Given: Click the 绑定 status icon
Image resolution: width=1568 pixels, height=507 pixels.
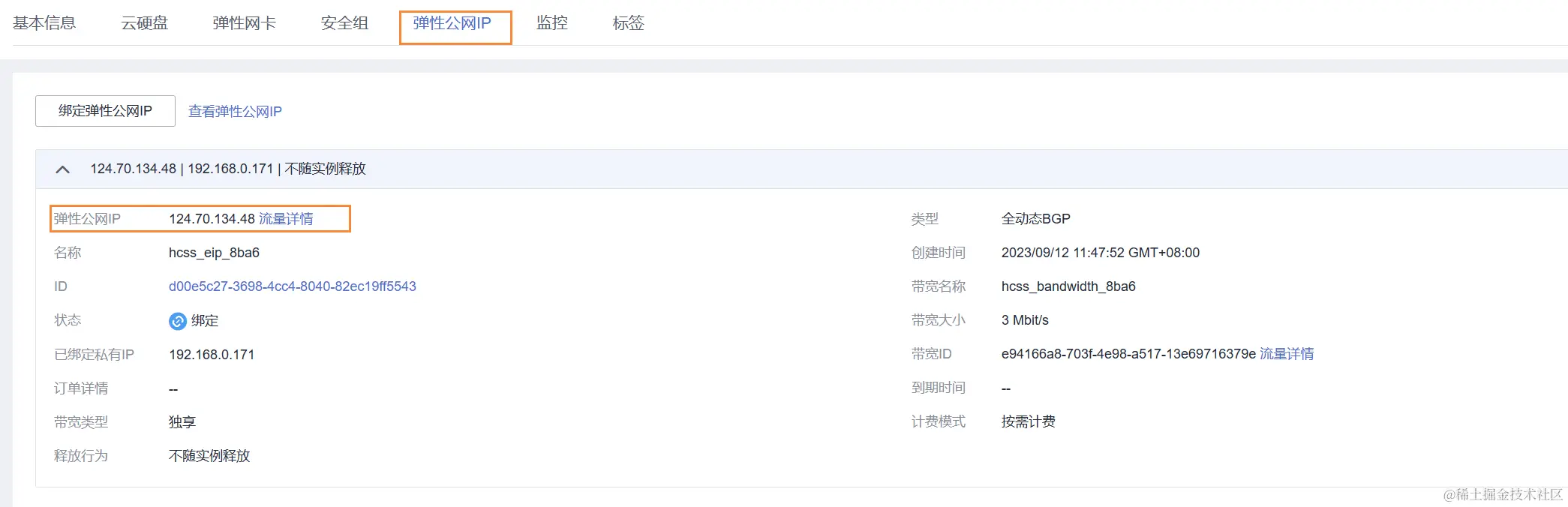Looking at the screenshot, I should pyautogui.click(x=178, y=321).
